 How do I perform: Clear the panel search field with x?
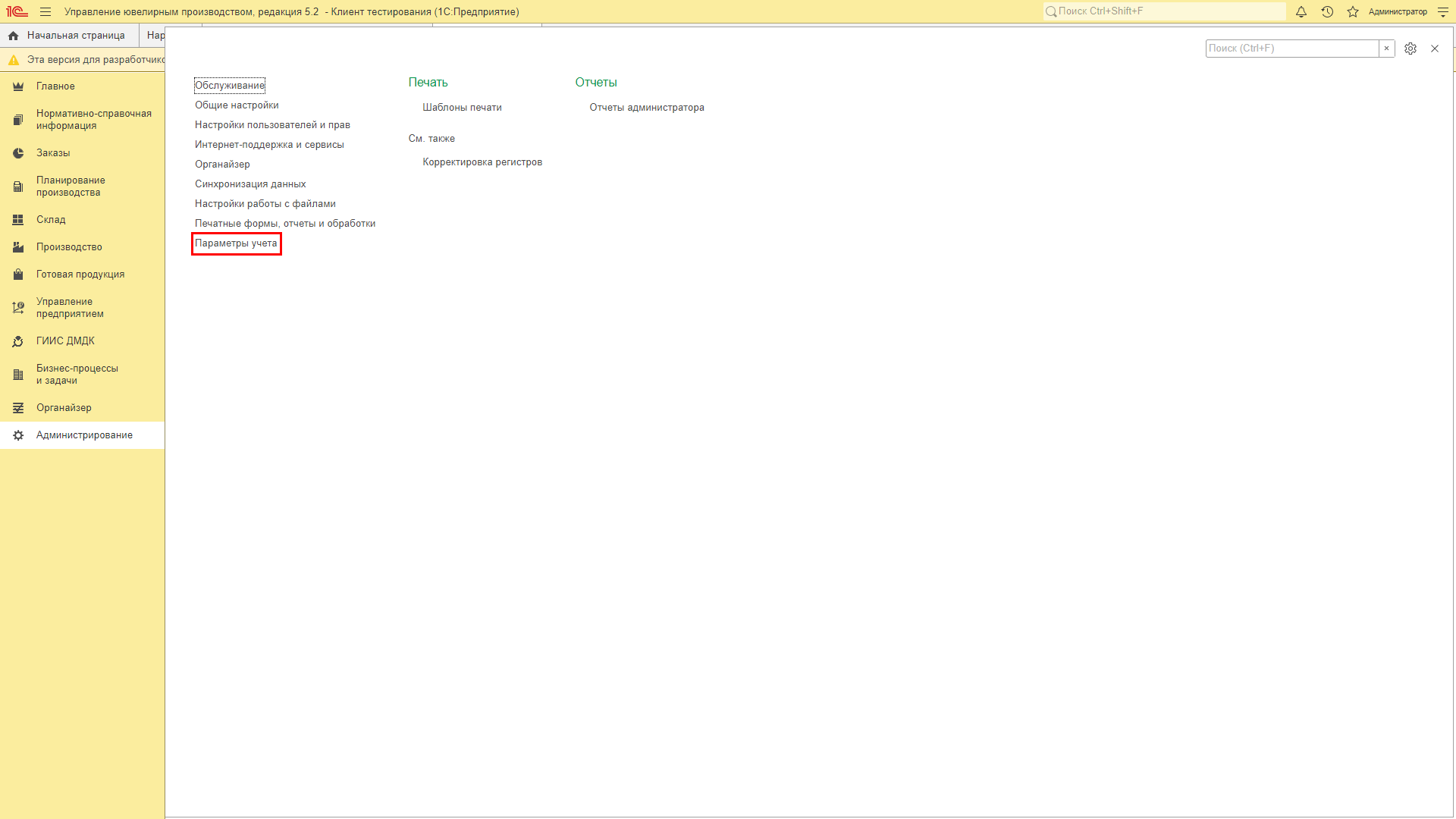(x=1387, y=49)
